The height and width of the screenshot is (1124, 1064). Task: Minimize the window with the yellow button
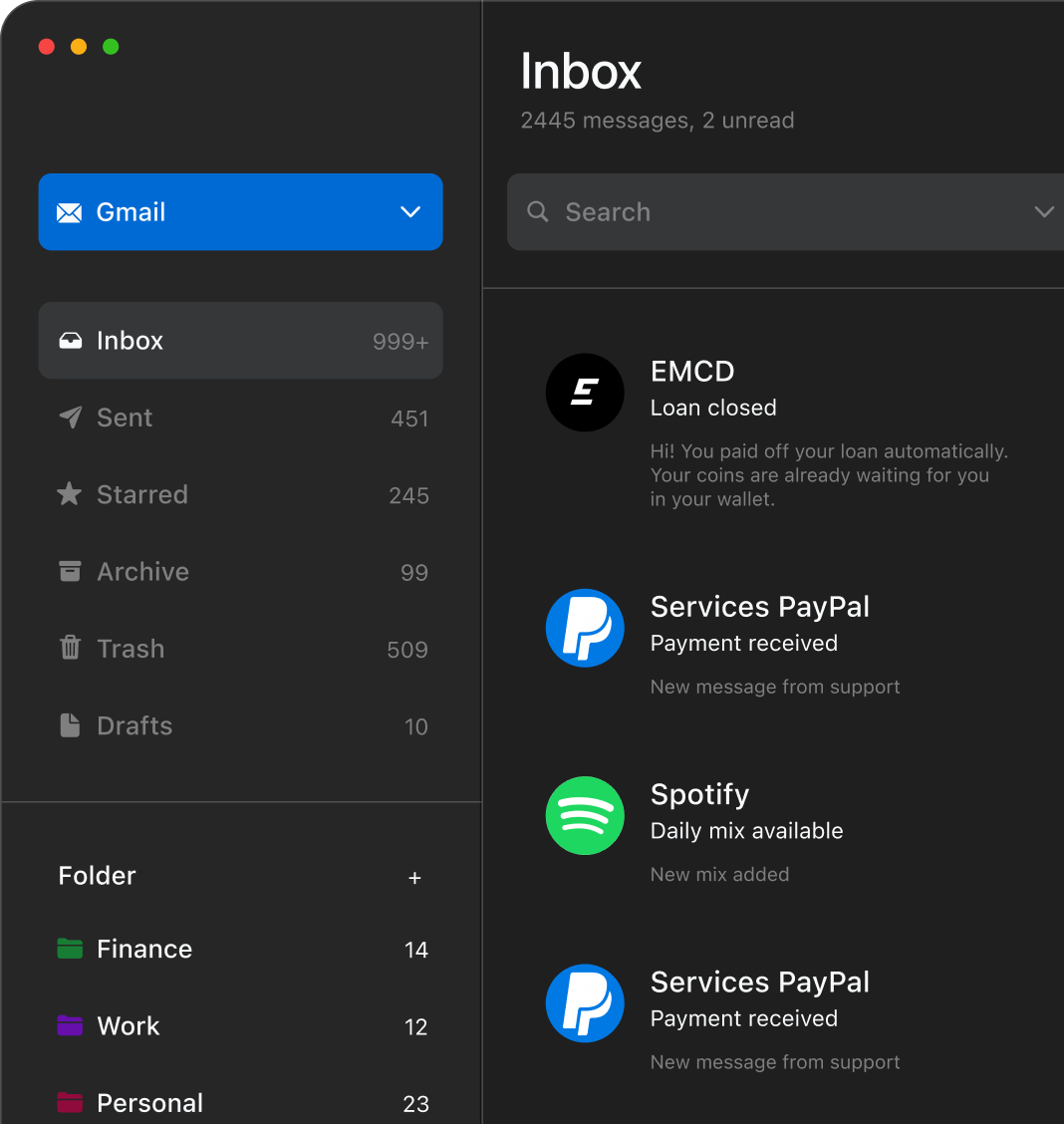(79, 47)
